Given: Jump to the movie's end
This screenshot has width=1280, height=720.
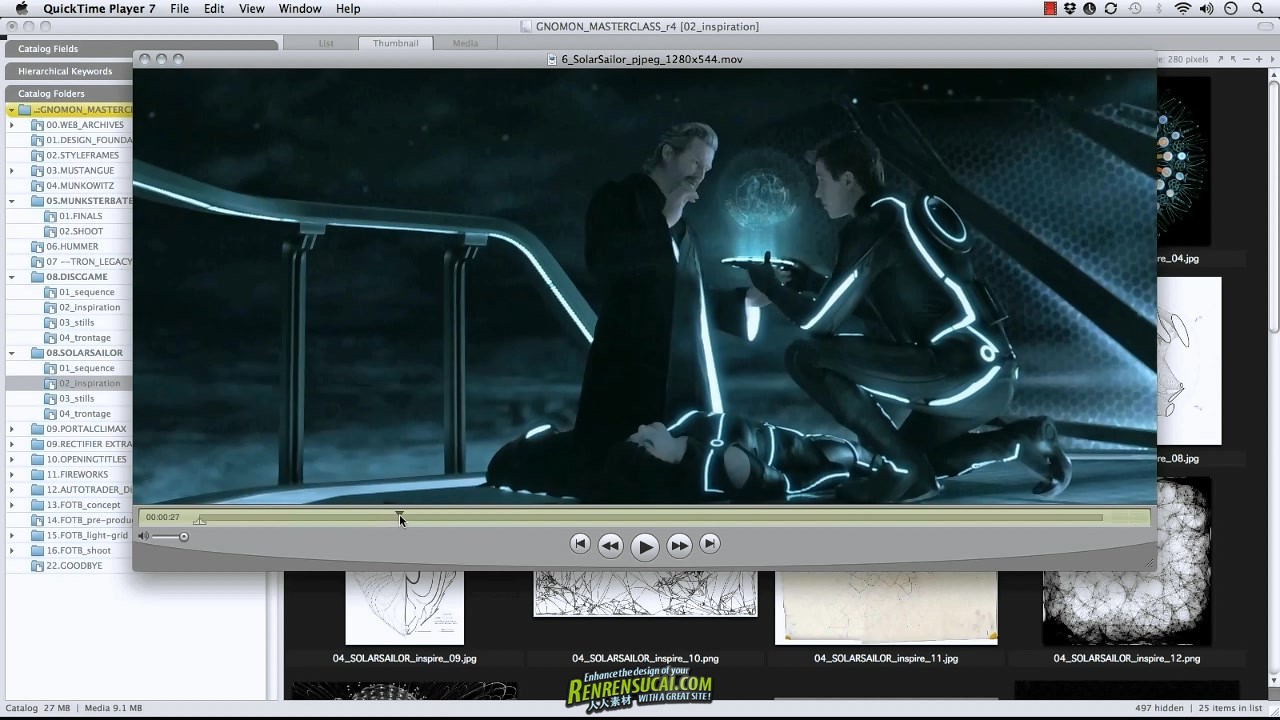Looking at the screenshot, I should pos(710,543).
